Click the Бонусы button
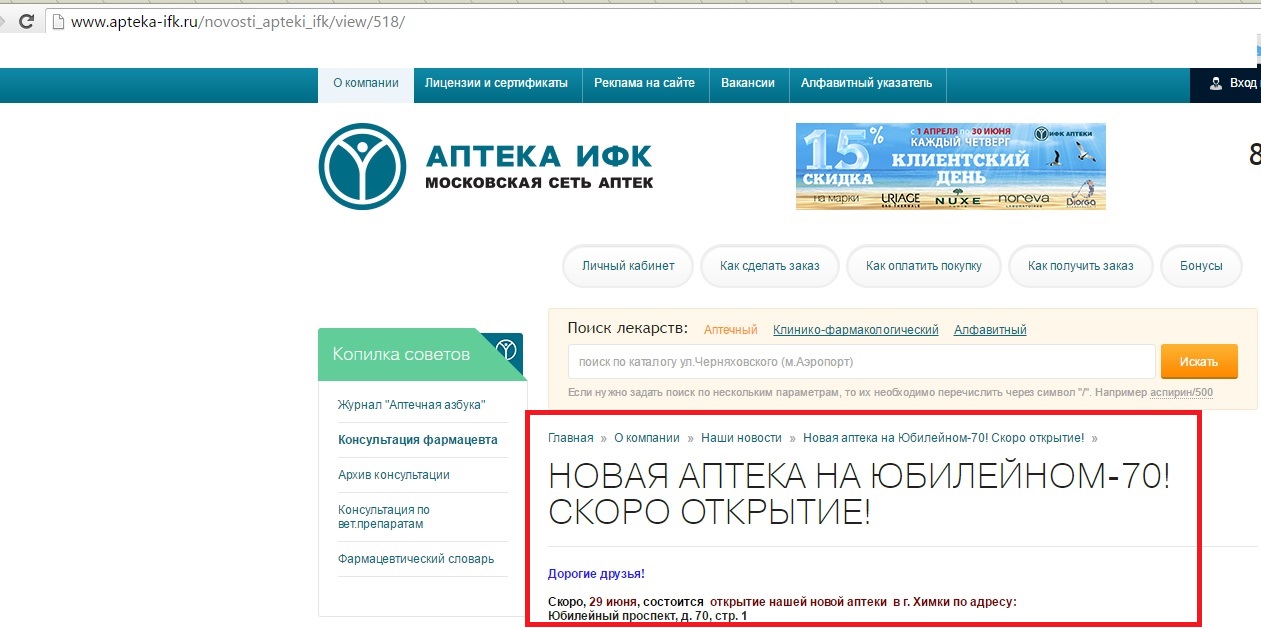Image resolution: width=1261 pixels, height=628 pixels. [1201, 266]
